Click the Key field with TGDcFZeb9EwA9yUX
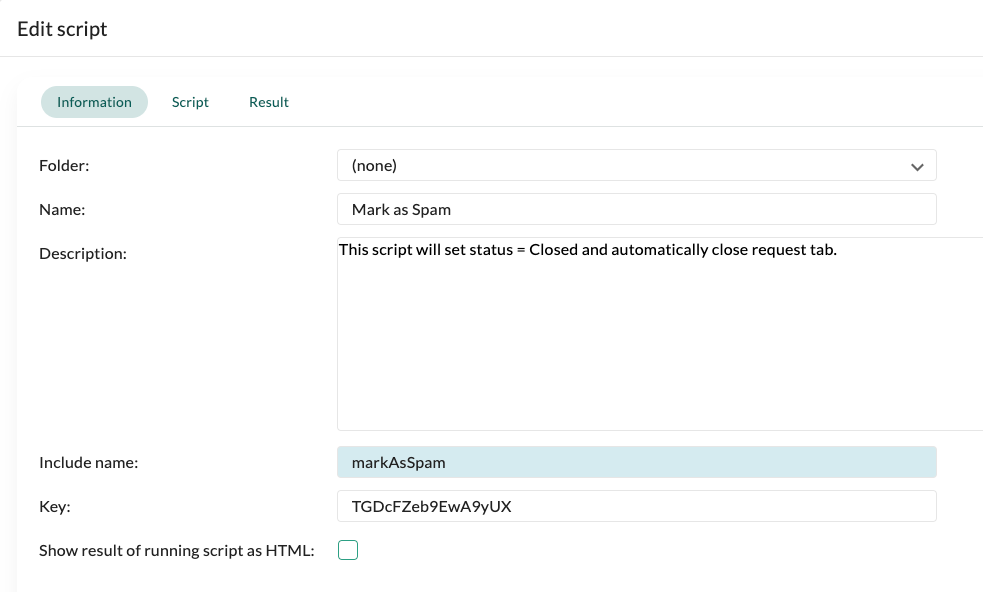This screenshot has width=983, height=592. point(636,506)
